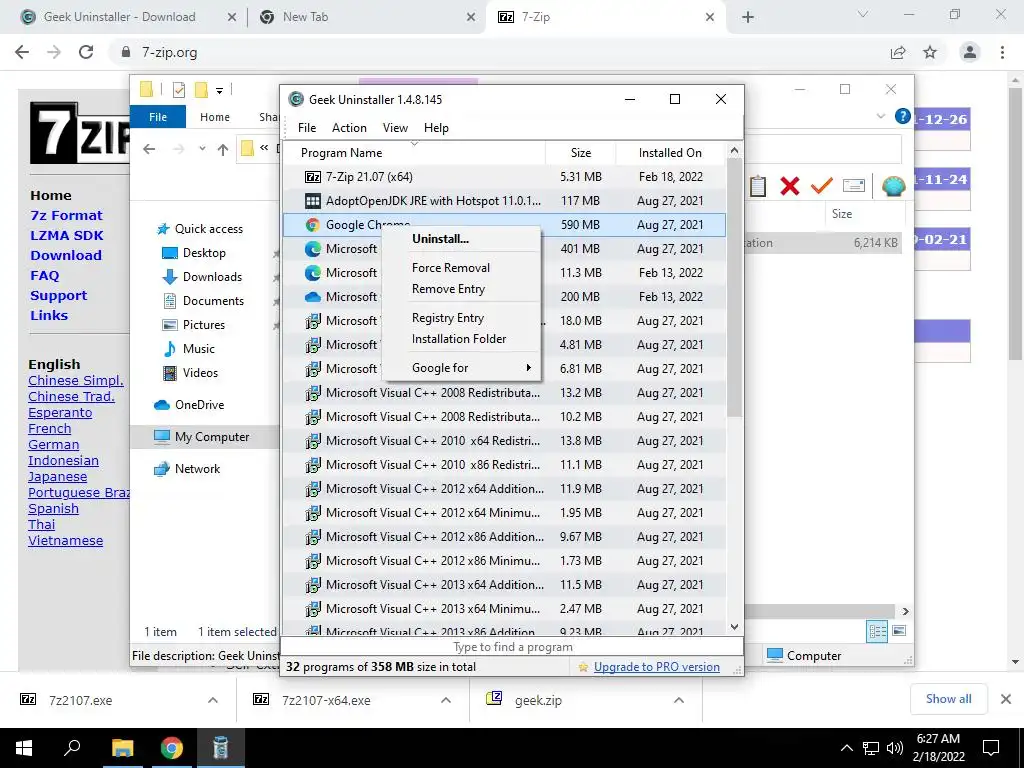1024x768 pixels.
Task: Click the Edge icon in 11.3 MB row
Action: (313, 273)
